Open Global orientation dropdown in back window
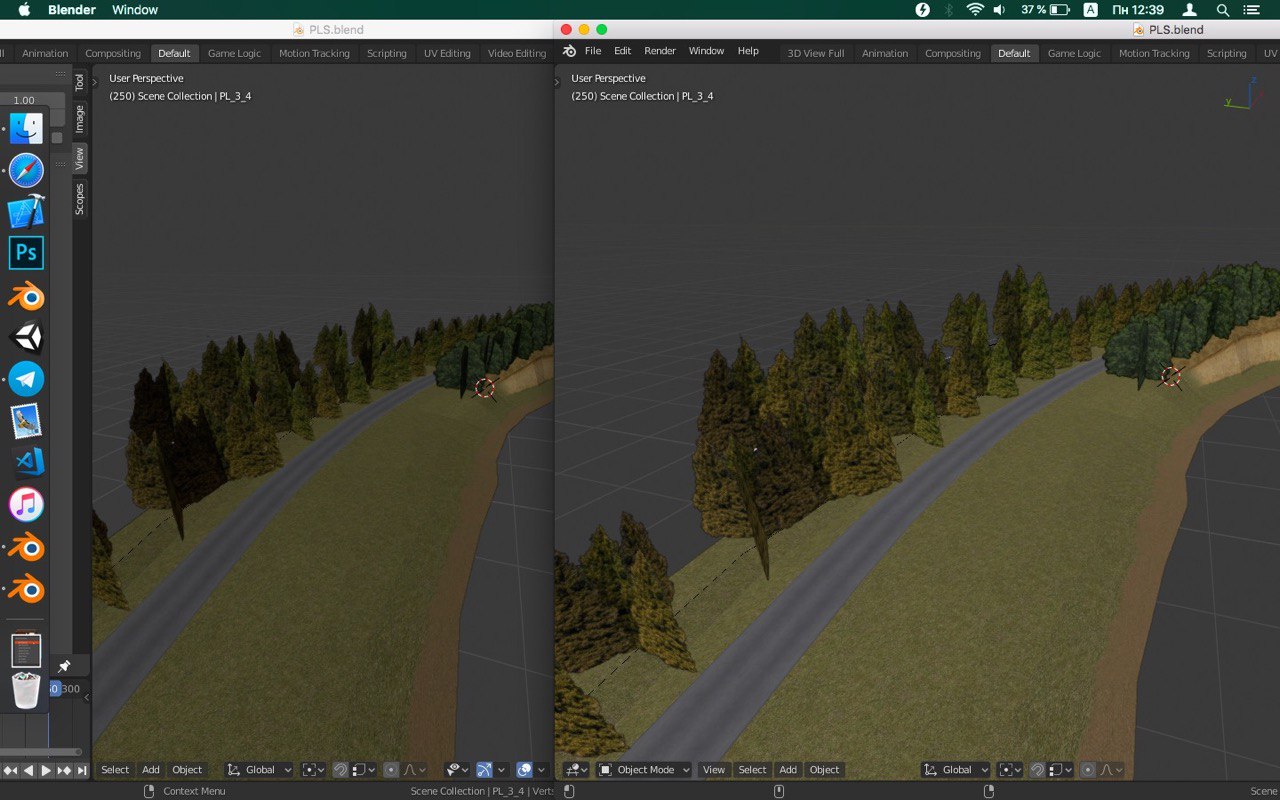This screenshot has width=1280, height=800. coord(260,770)
